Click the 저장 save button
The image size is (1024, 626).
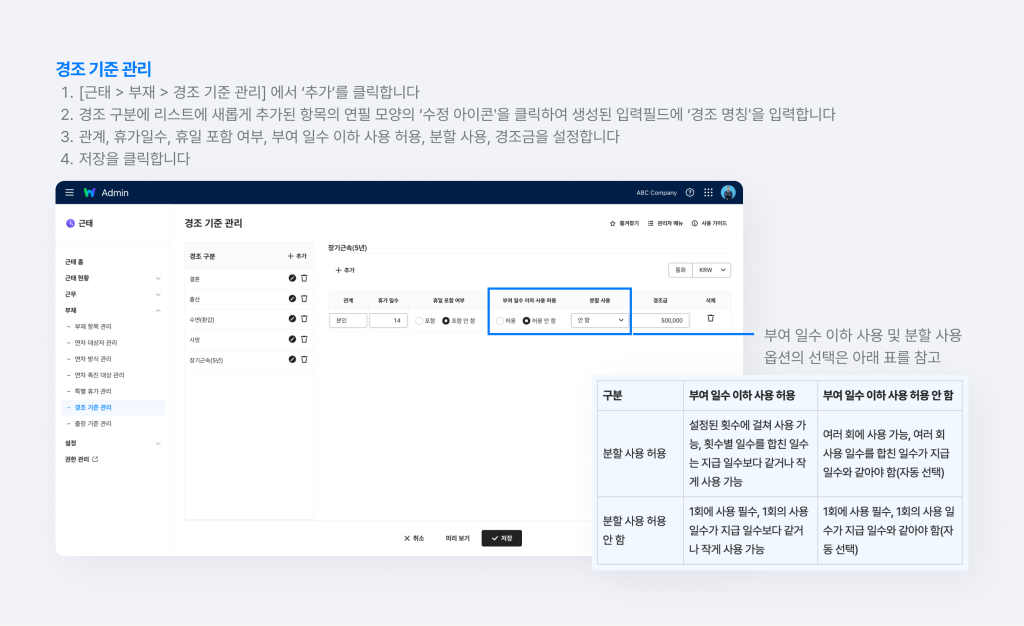click(500, 537)
